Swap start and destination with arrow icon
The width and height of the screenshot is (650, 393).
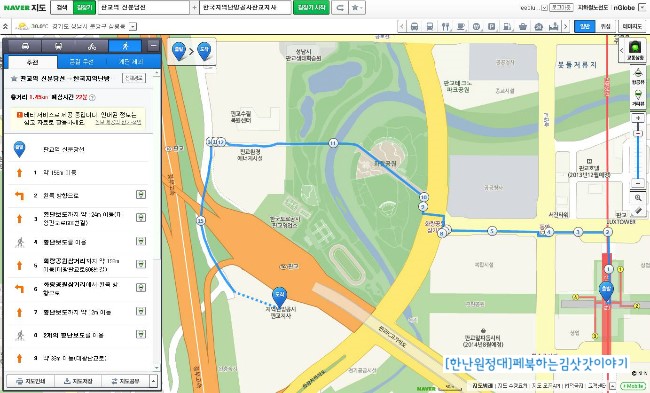pyautogui.click(x=340, y=7)
